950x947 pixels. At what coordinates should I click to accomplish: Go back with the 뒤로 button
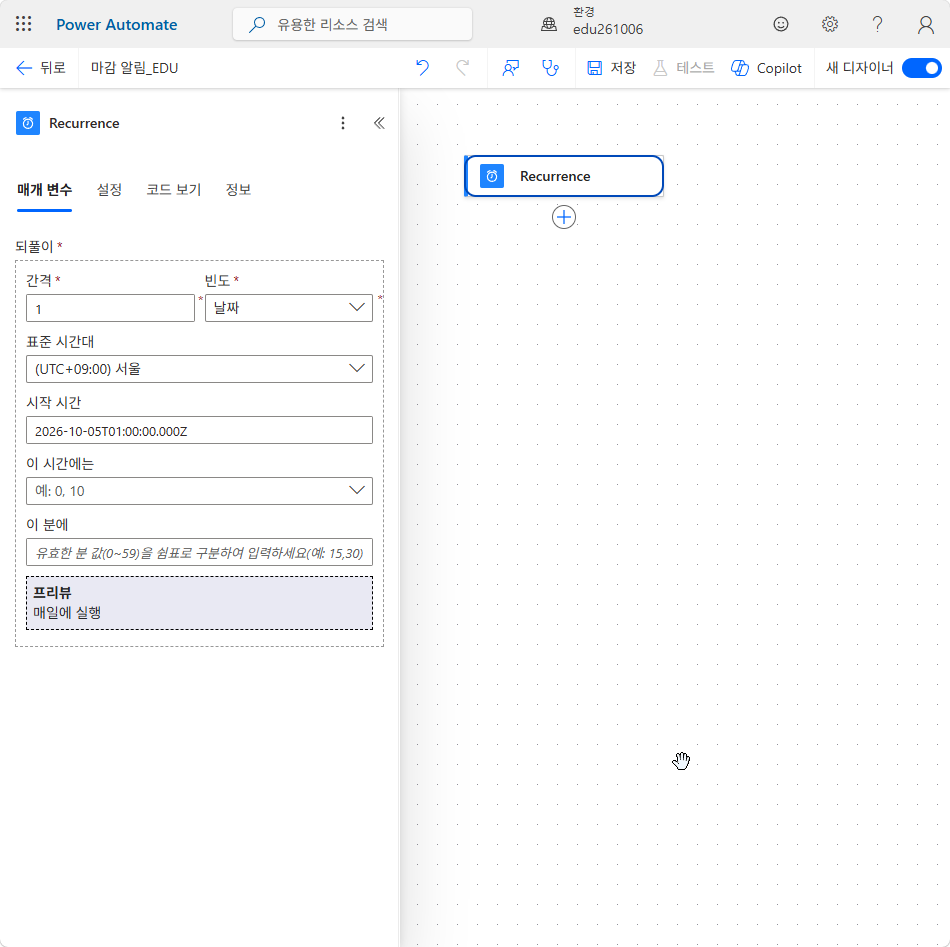click(x=41, y=68)
